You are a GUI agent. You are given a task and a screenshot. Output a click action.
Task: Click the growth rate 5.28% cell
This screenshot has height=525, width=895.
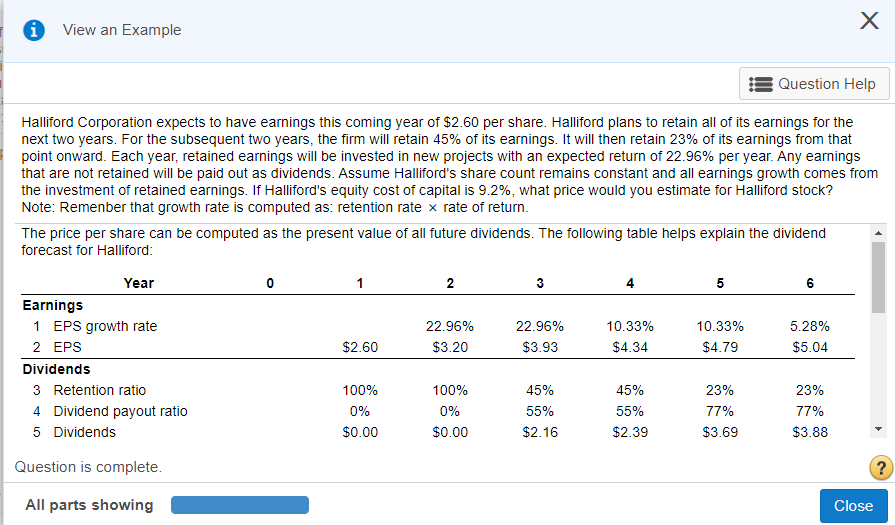pyautogui.click(x=810, y=326)
